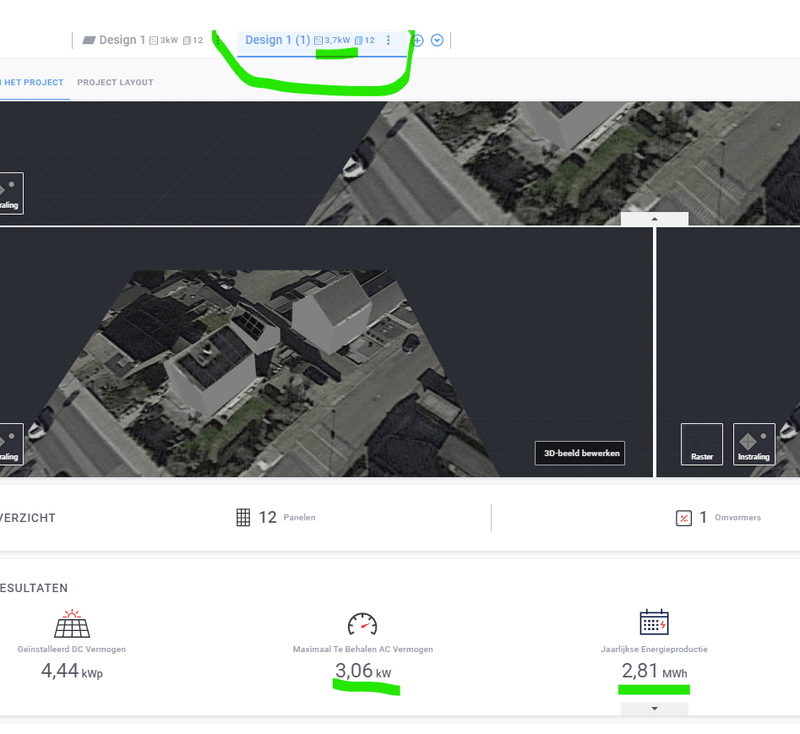
Task: Add a new design with plus icon
Action: 417,40
